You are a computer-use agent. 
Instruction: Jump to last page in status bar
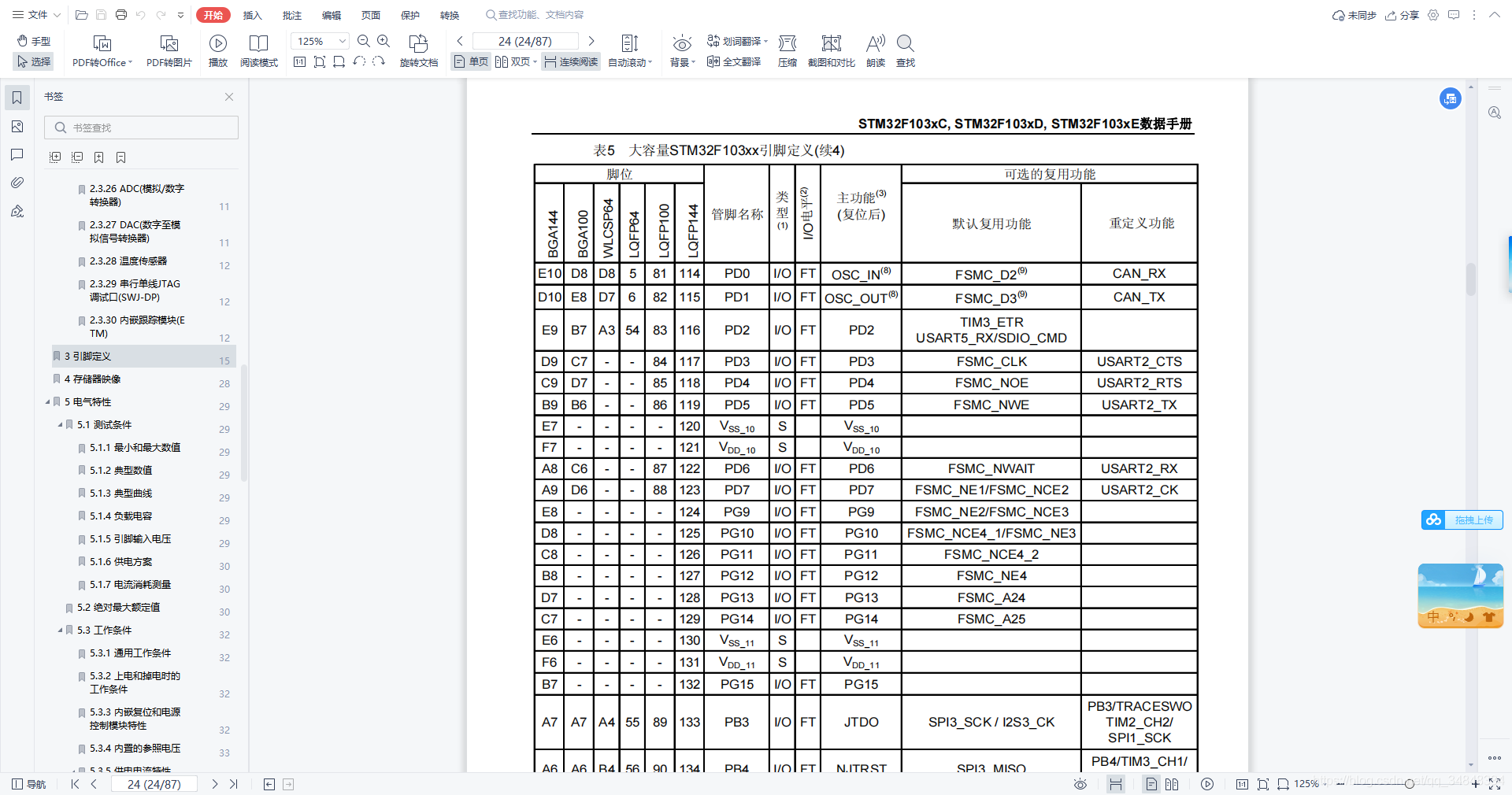click(x=234, y=784)
